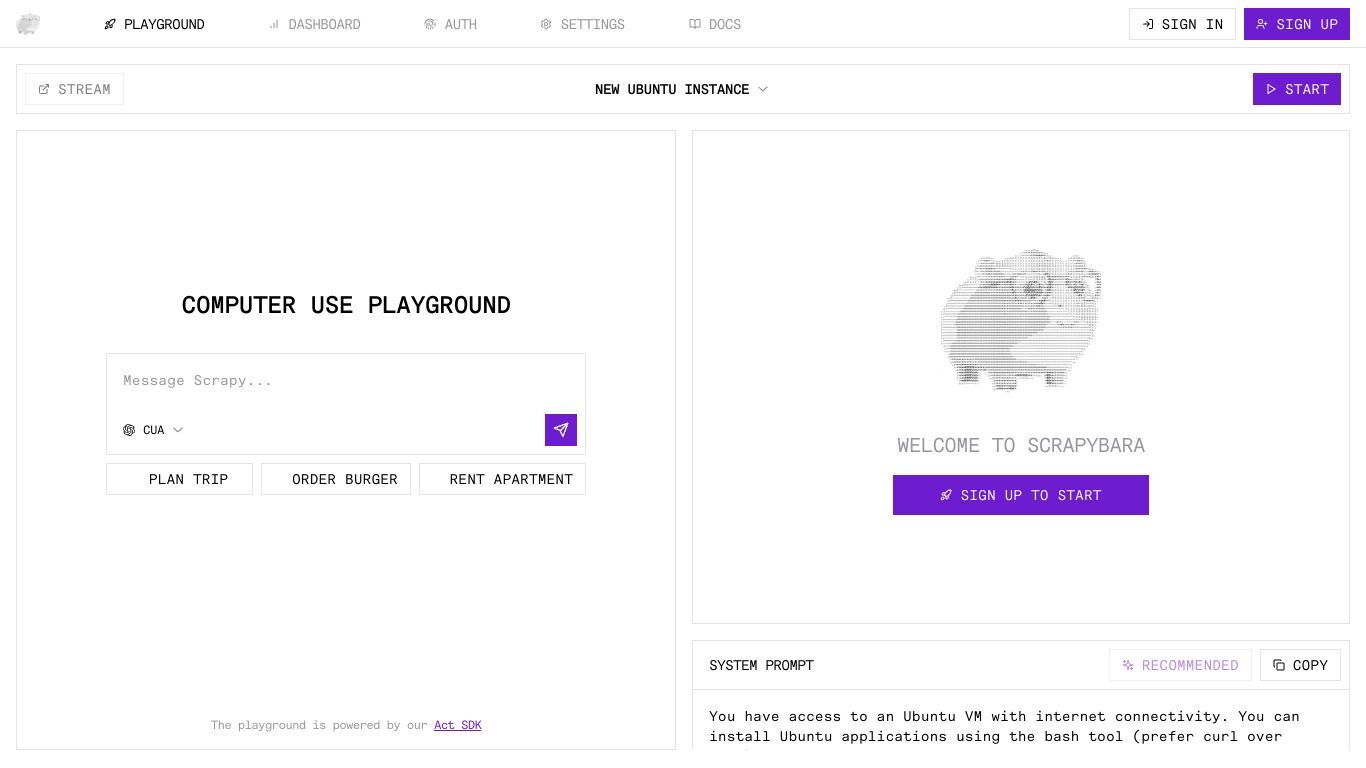This screenshot has width=1366, height=768.
Task: Click the Scrapybara logo in the header
Action: tap(28, 24)
